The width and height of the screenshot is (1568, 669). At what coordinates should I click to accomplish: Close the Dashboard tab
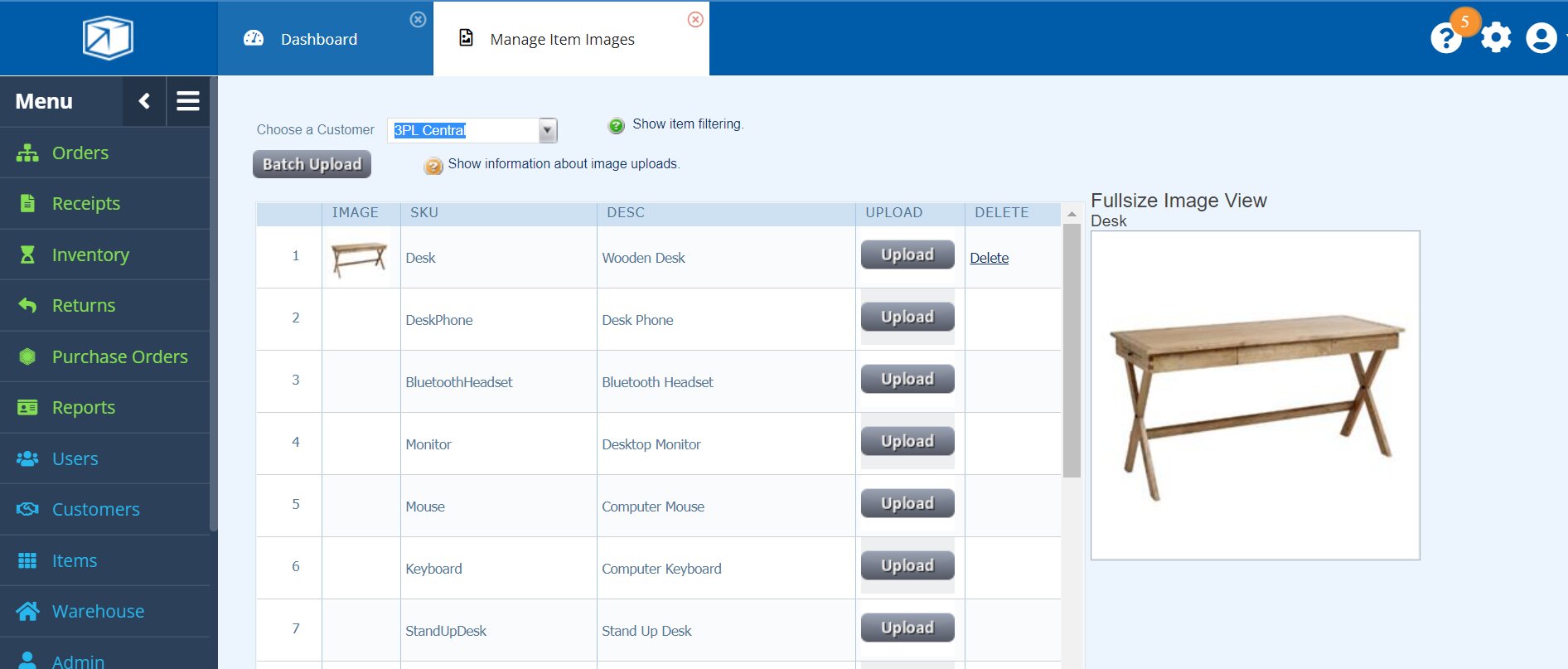(x=419, y=19)
